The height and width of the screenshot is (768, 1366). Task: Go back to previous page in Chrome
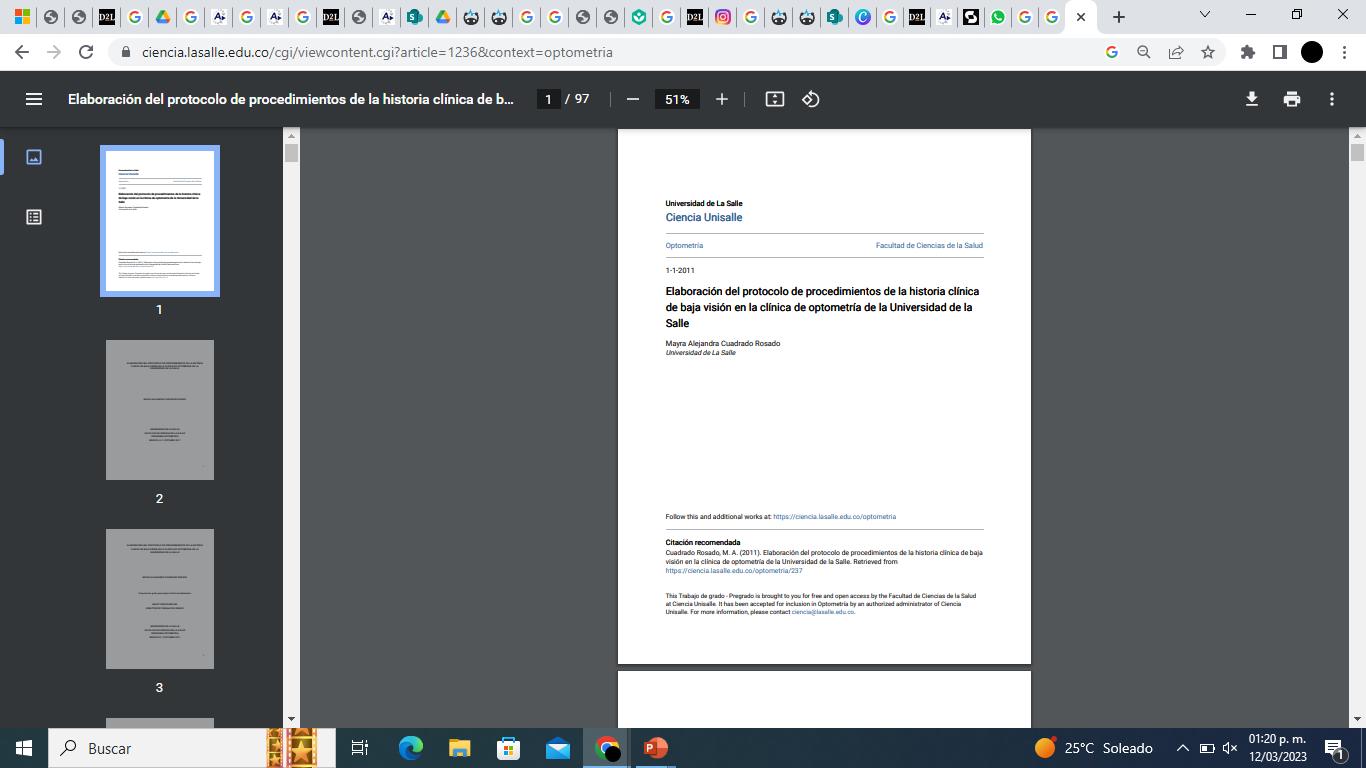click(x=22, y=52)
